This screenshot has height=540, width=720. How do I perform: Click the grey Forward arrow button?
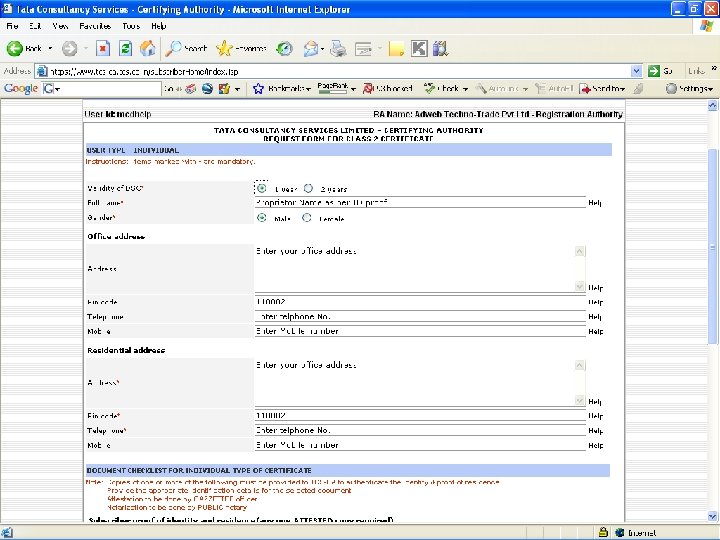tap(70, 48)
